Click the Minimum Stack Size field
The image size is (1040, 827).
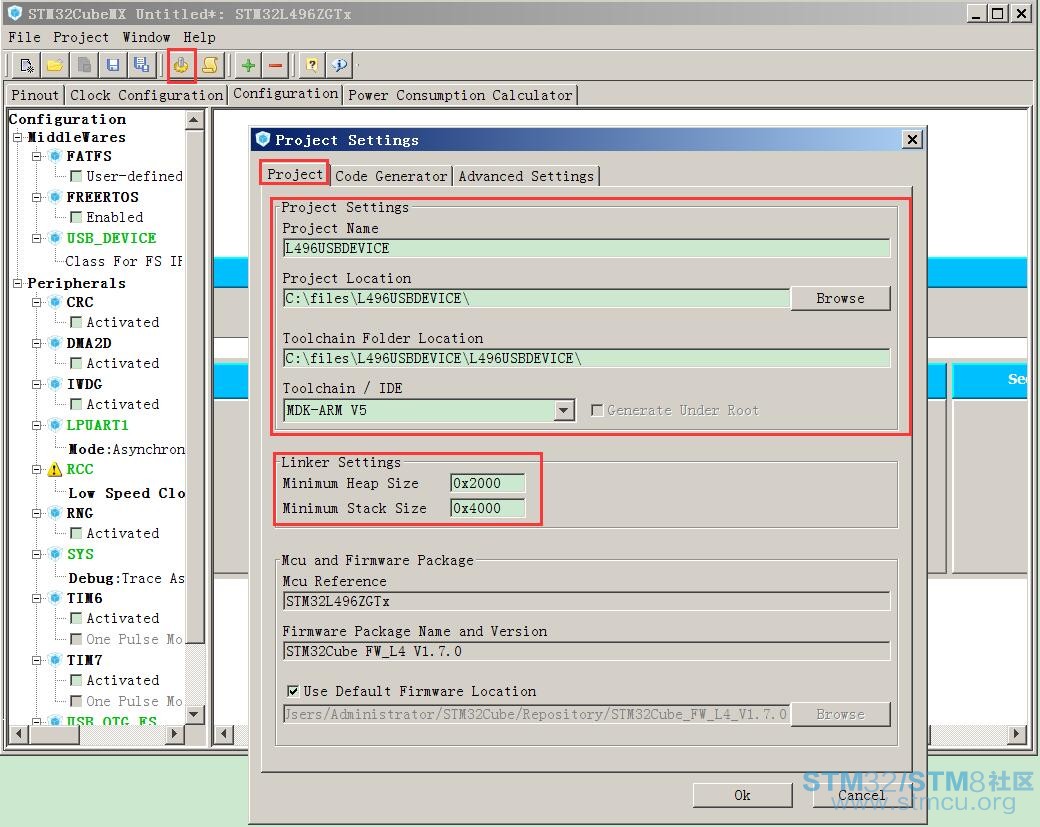[488, 509]
